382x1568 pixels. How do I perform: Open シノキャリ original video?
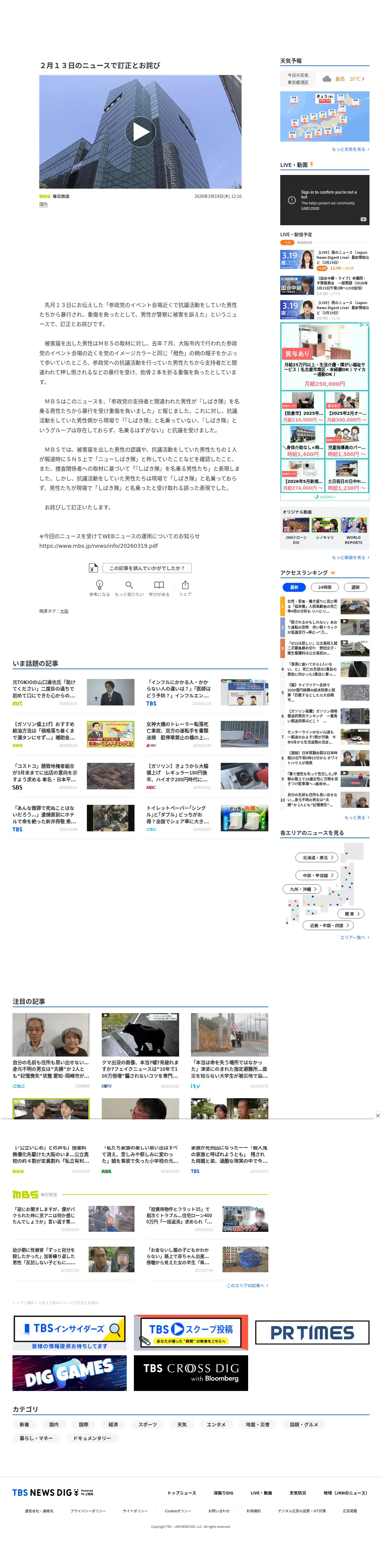(325, 528)
